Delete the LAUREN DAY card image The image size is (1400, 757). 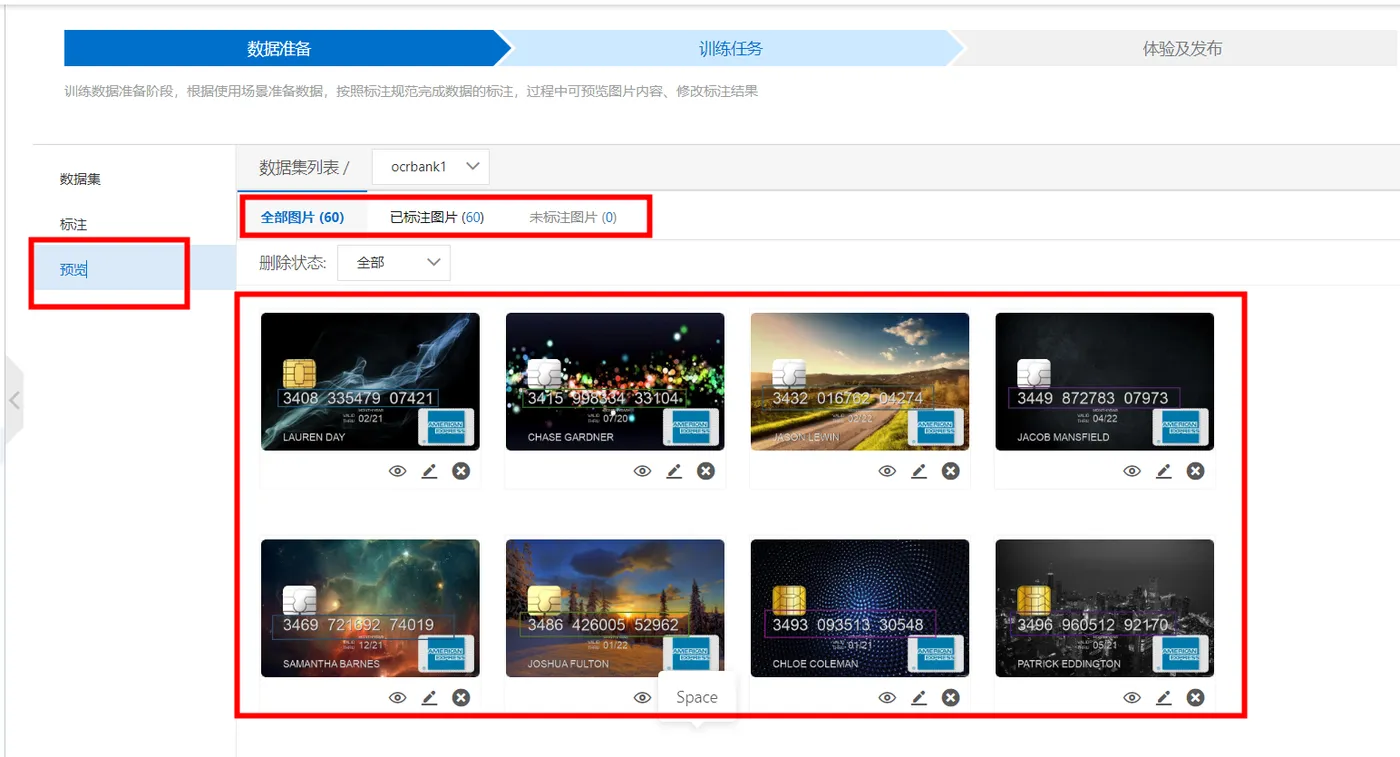tap(461, 471)
